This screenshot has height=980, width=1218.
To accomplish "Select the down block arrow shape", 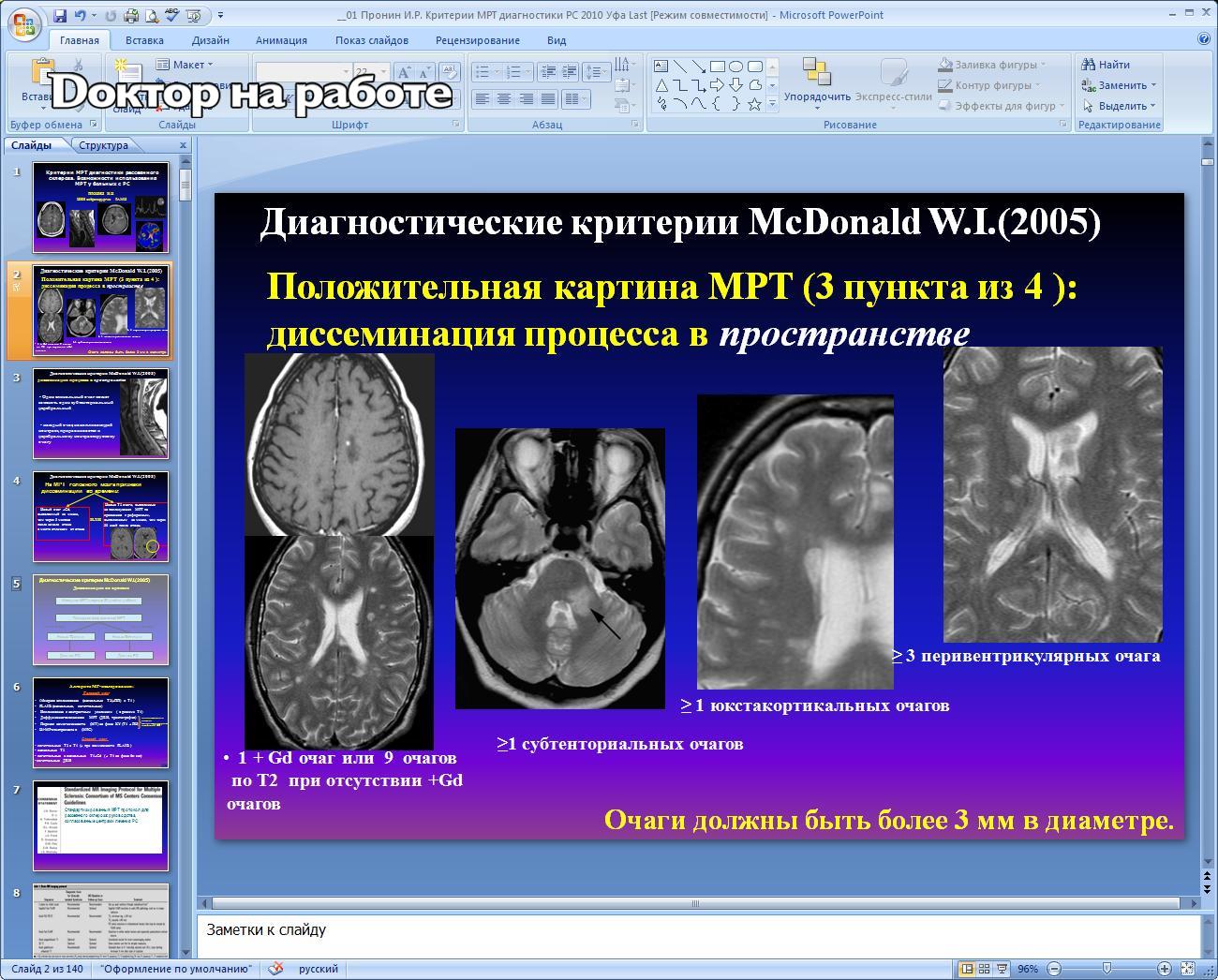I will click(736, 85).
